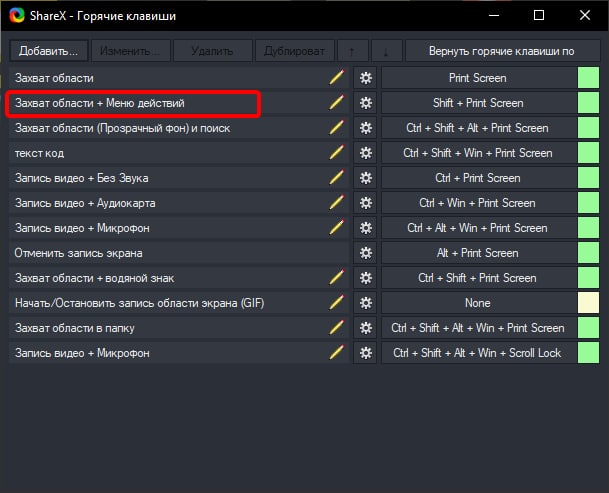The height and width of the screenshot is (493, 609).
Task: Click pencil icon for Запись видео + Аудиокарта
Action: pos(336,203)
